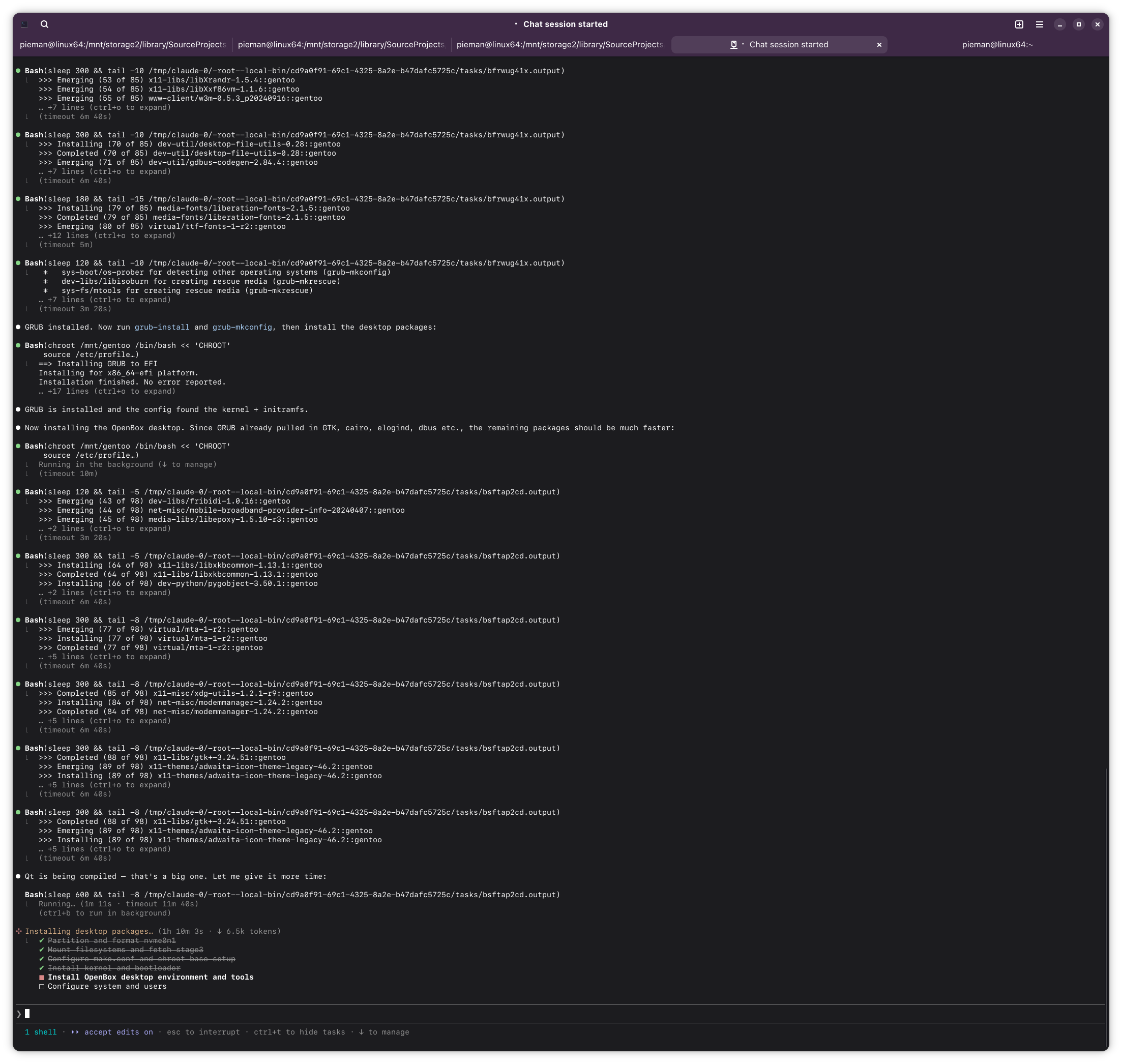This screenshot has width=1122, height=1064.
Task: Click ctrl+b to run in background hint
Action: click(104, 913)
